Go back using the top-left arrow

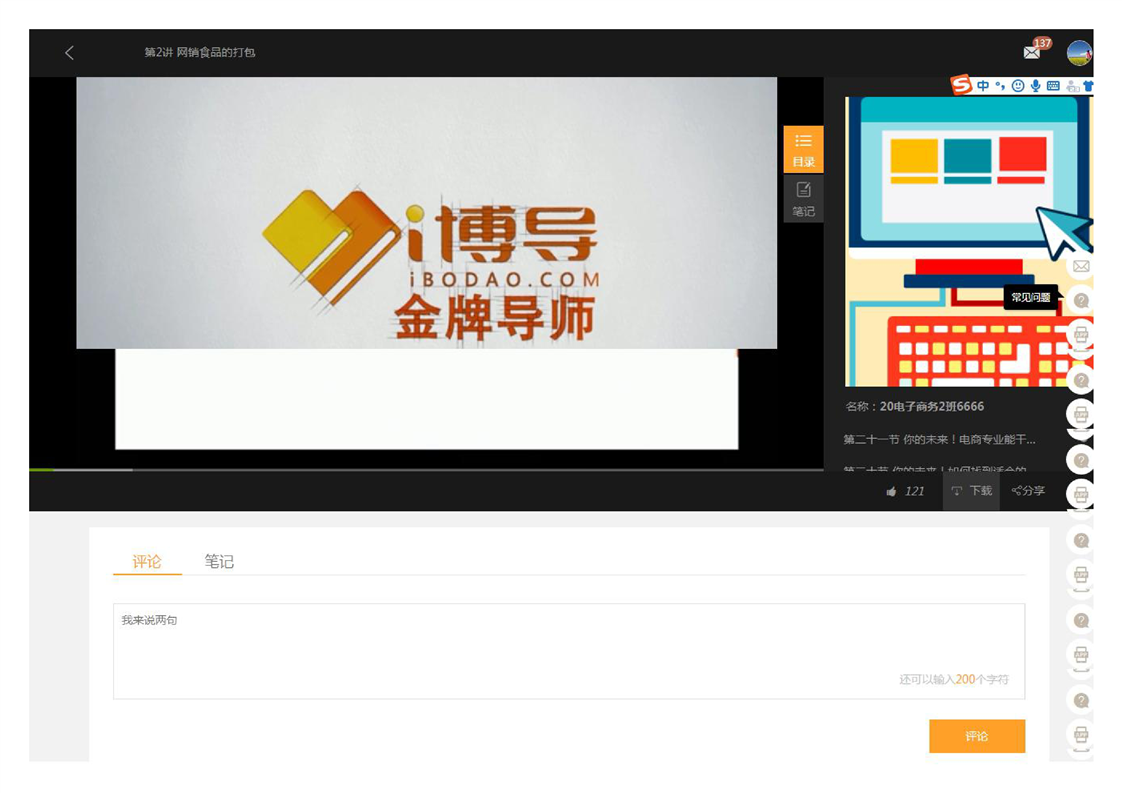click(x=69, y=53)
